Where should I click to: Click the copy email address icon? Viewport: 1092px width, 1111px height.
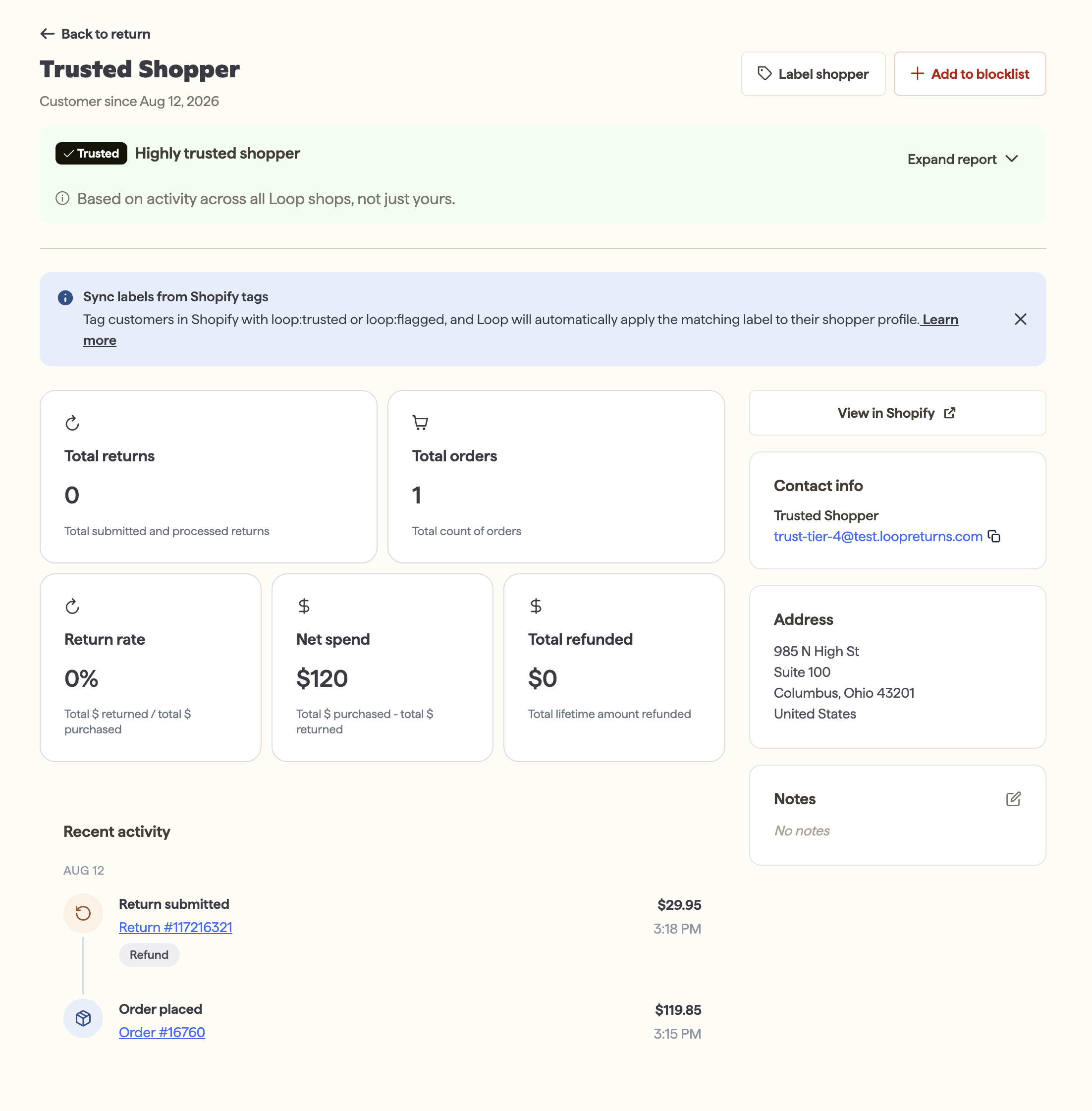(x=994, y=536)
